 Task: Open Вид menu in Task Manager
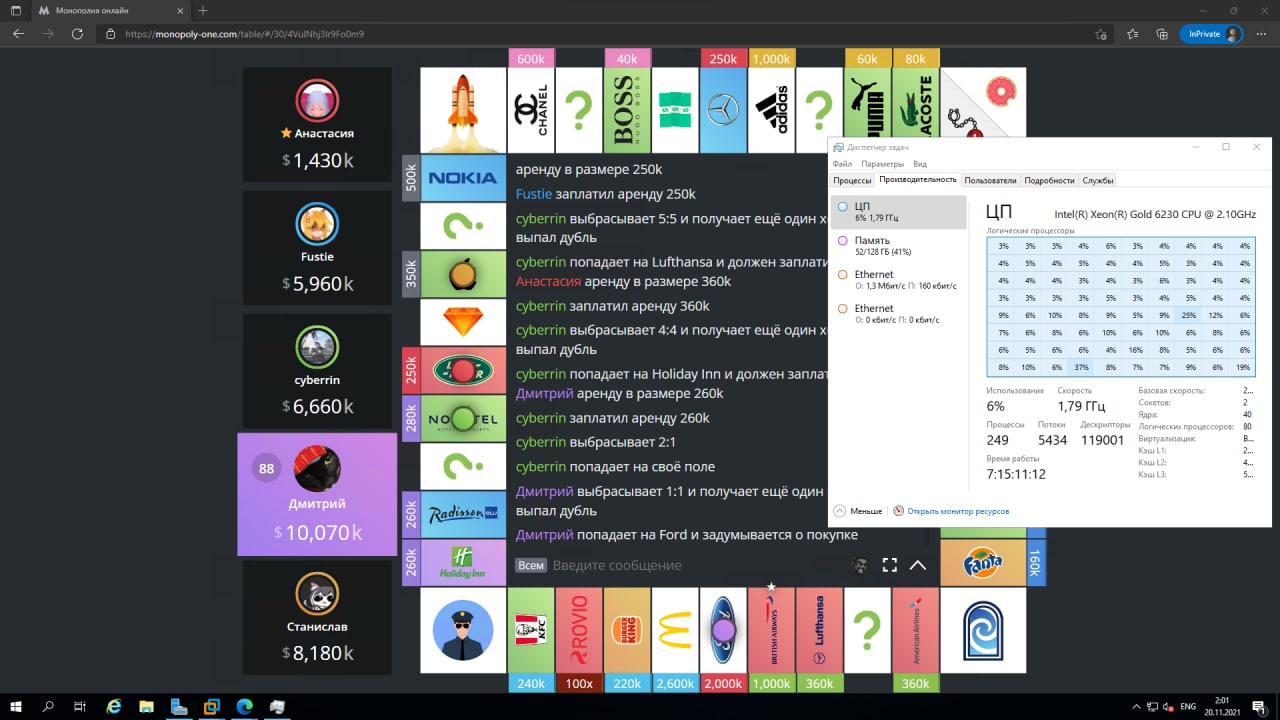coord(920,164)
